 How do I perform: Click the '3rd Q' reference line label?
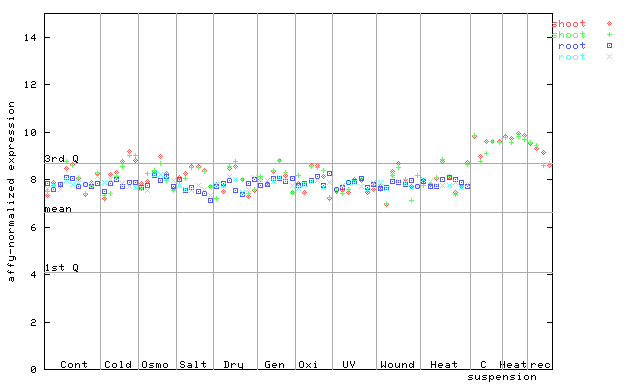[x=61, y=158]
